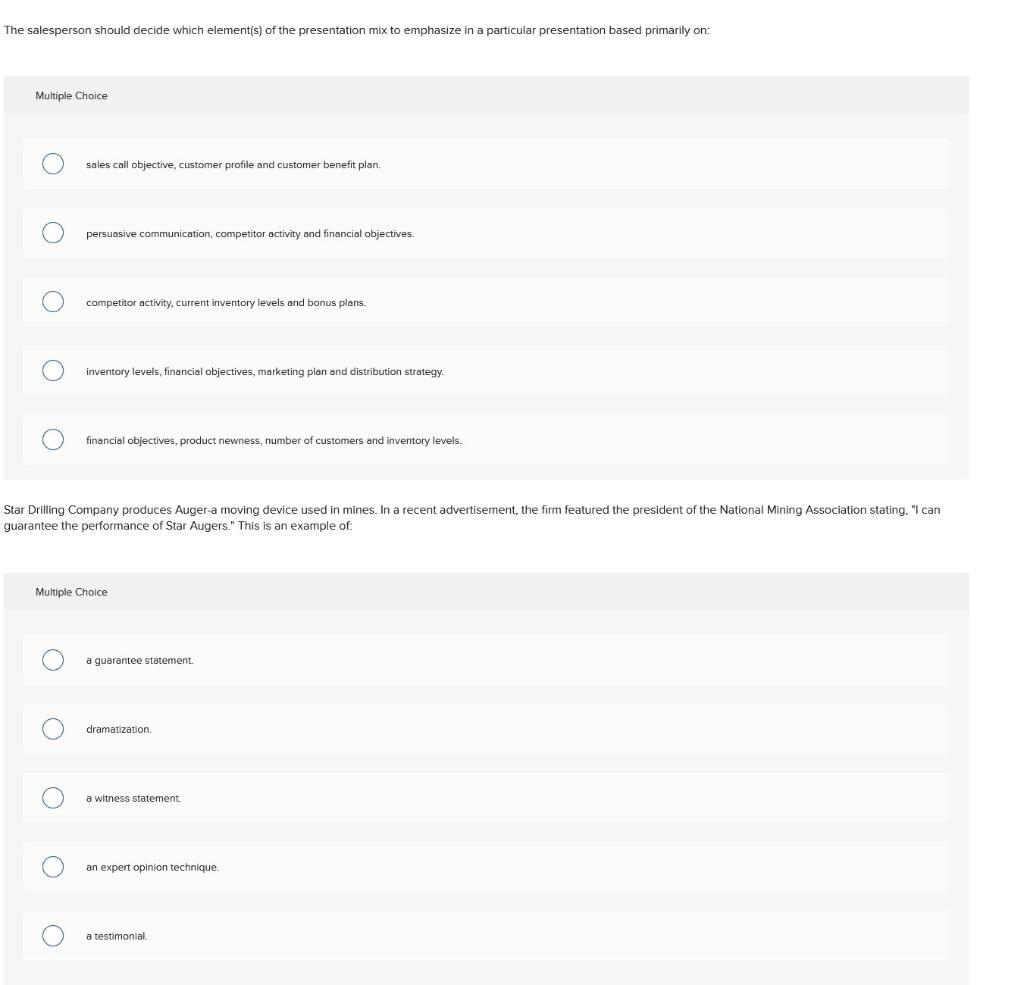Select the radio button for 'a witness statement'

pos(51,797)
